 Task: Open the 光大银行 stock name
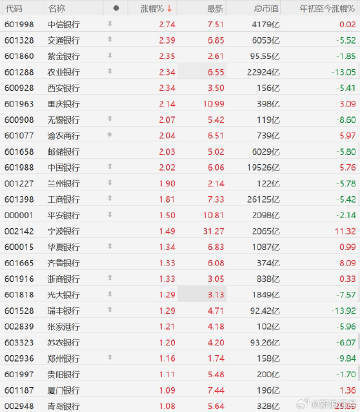tap(64, 295)
